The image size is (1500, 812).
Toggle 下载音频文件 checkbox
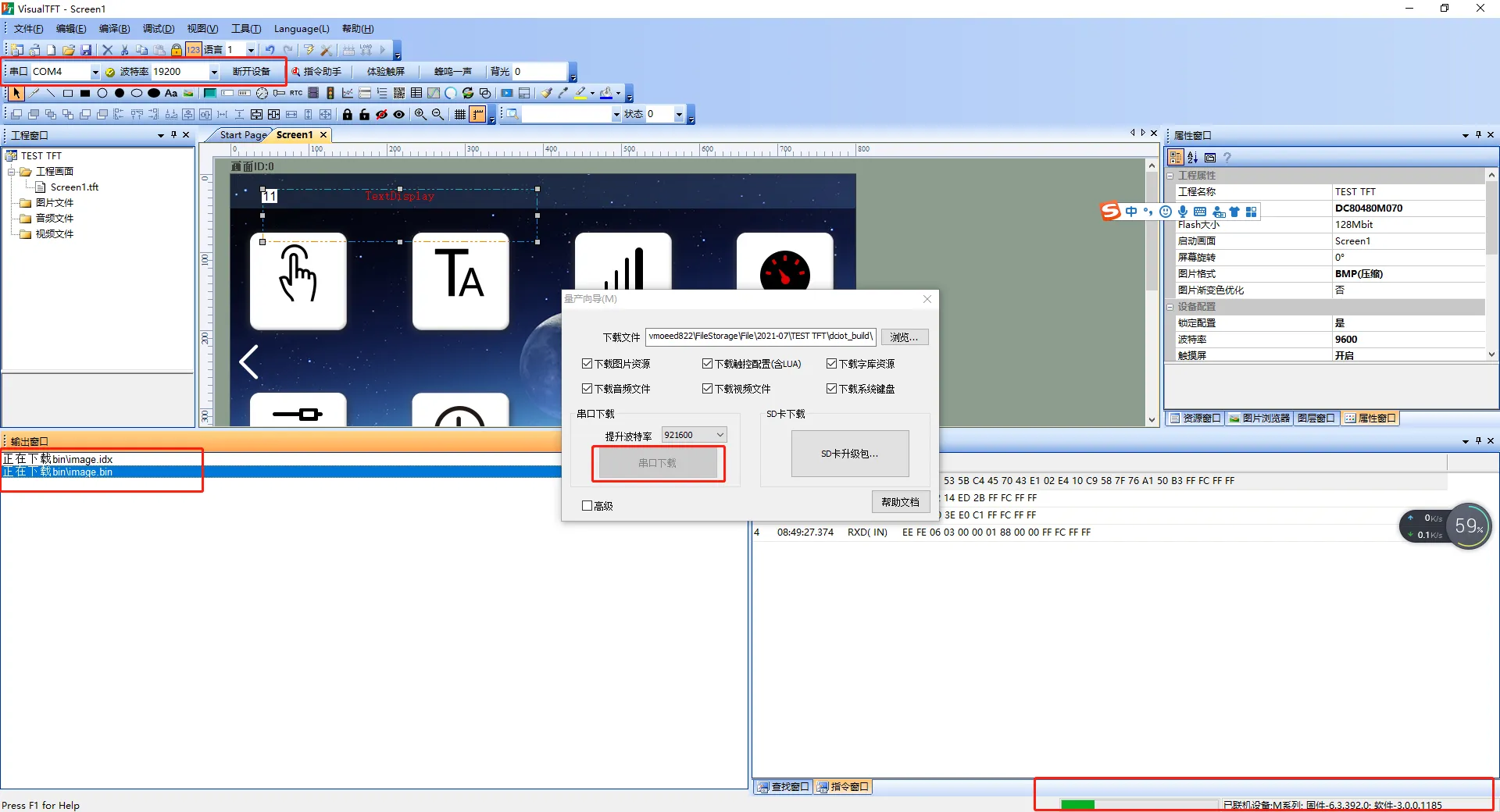(x=587, y=389)
